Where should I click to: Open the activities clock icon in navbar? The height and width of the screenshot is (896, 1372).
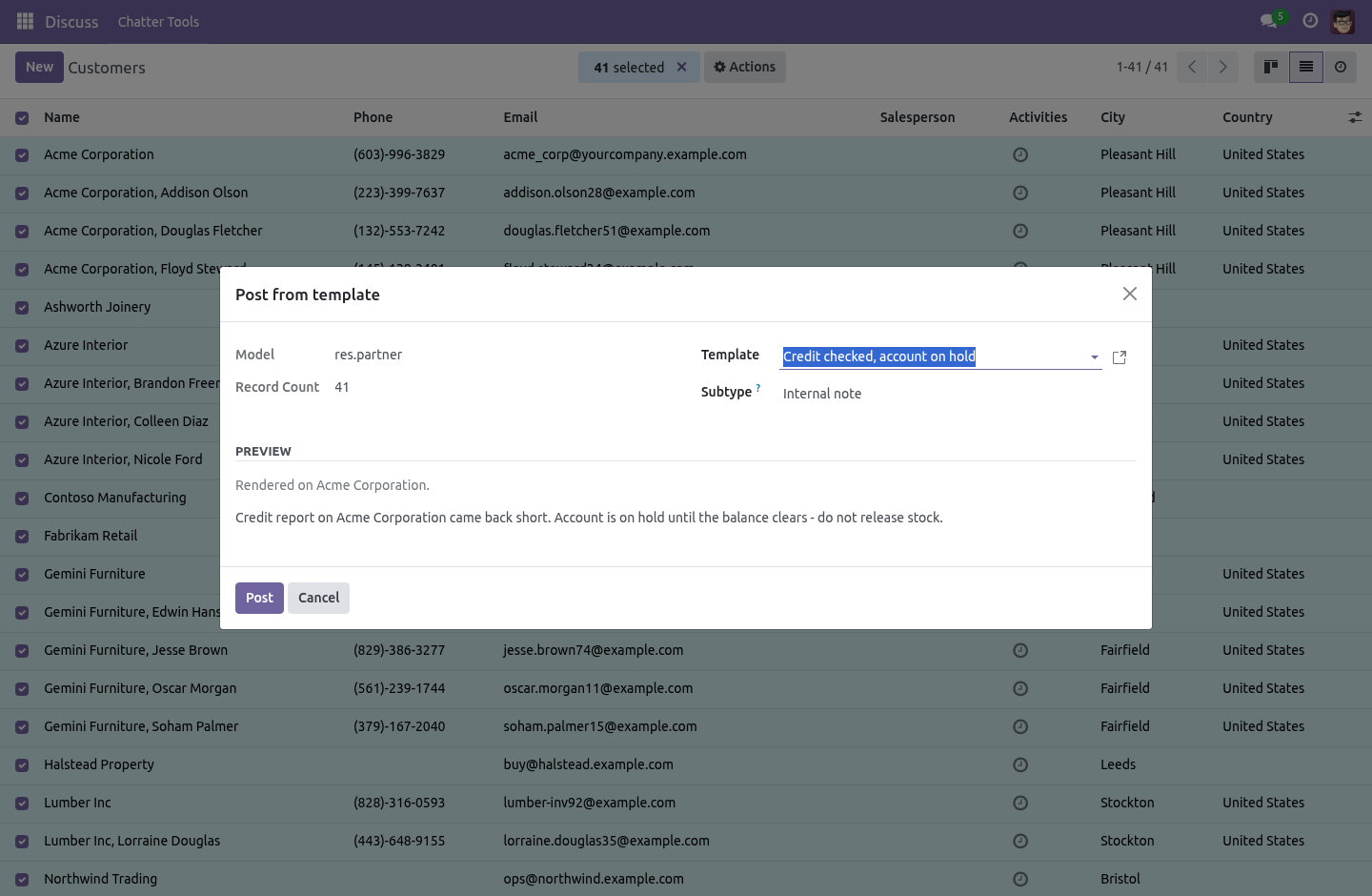coord(1310,21)
